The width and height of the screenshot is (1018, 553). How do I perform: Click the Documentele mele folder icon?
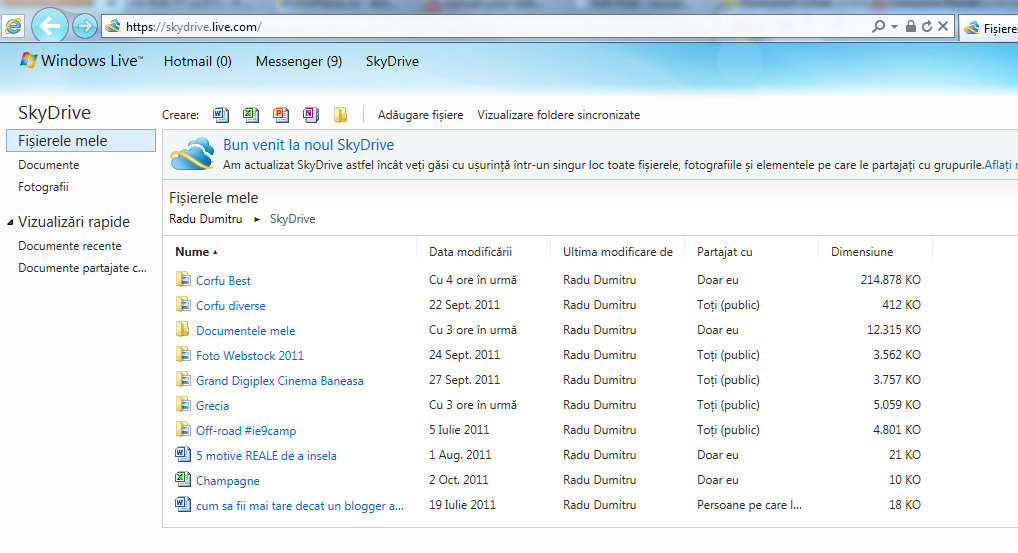[x=182, y=330]
